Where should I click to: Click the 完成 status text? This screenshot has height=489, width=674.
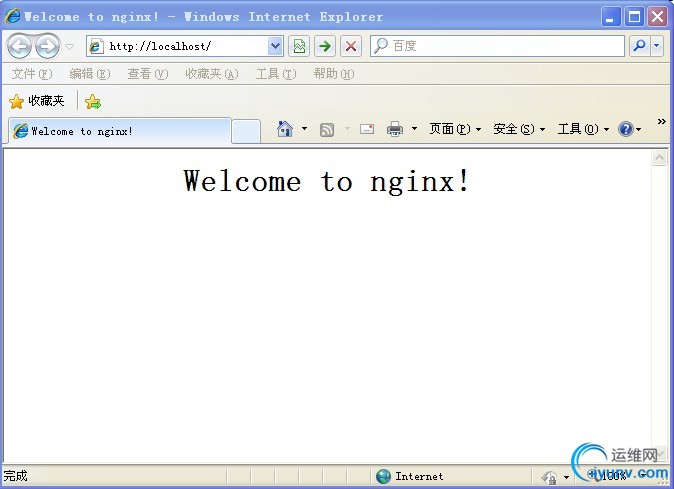coord(15,476)
